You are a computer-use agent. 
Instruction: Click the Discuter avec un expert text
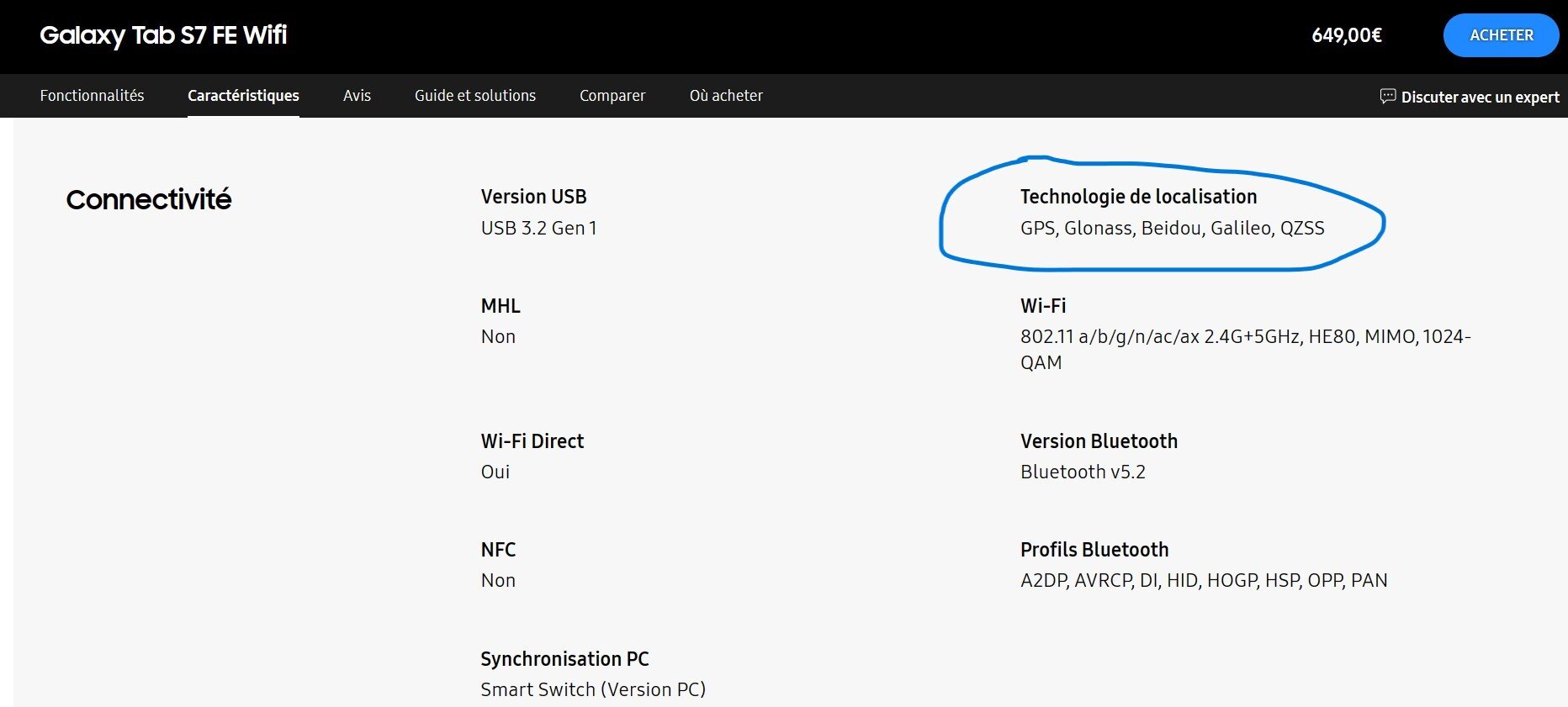point(1480,97)
